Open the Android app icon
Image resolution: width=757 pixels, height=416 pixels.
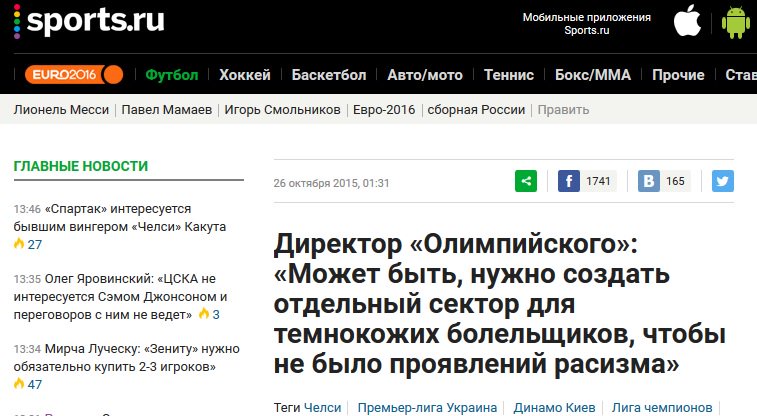pos(736,21)
